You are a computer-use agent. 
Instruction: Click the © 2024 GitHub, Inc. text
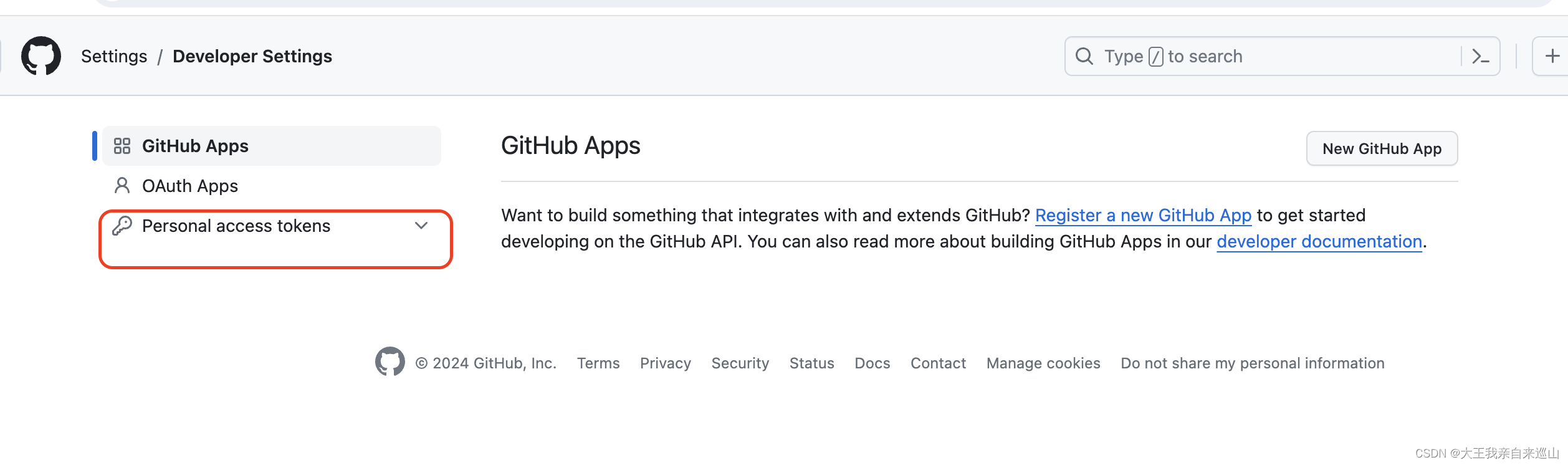click(486, 363)
